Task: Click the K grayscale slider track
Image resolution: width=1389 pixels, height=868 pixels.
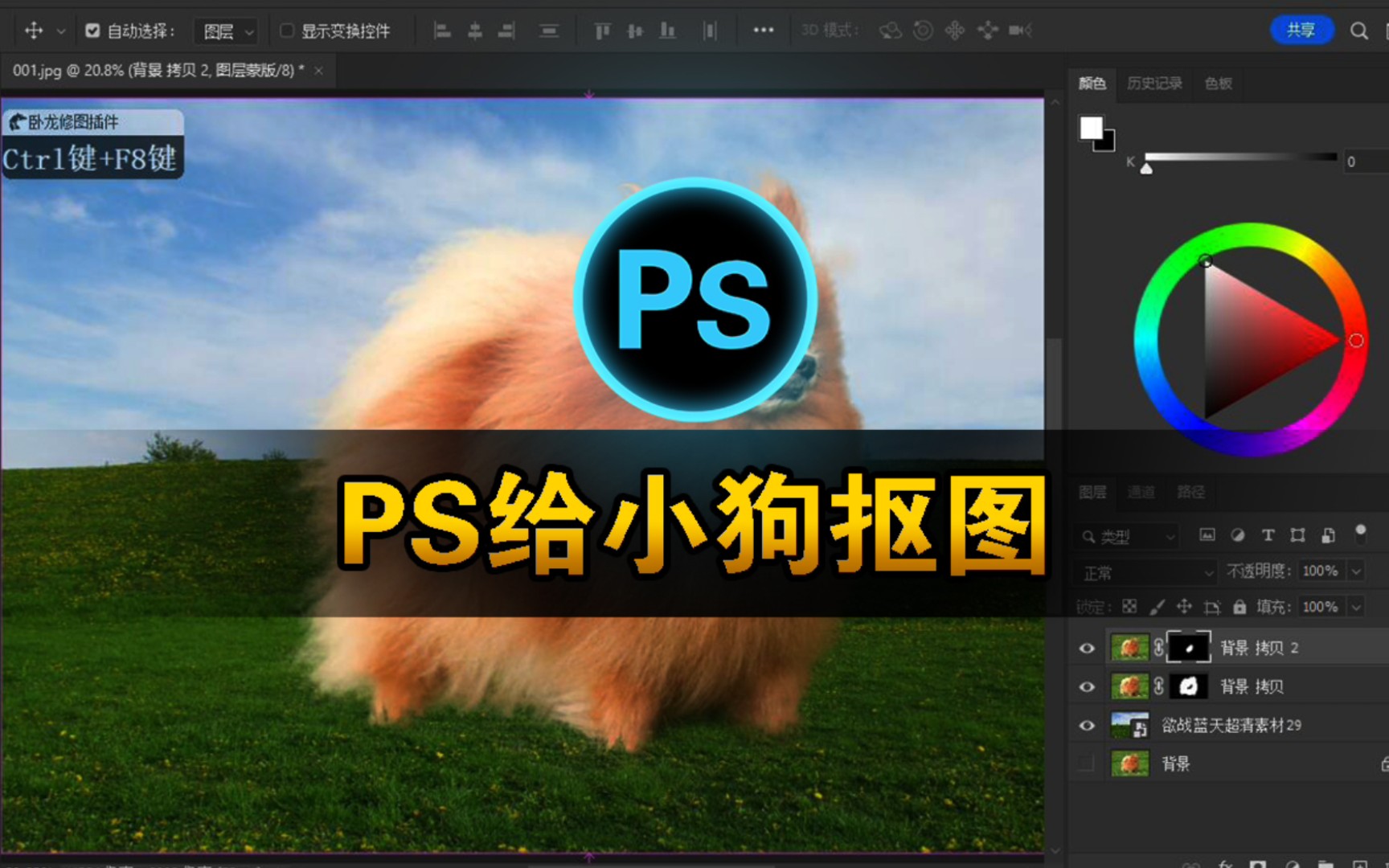Action: [1240, 157]
